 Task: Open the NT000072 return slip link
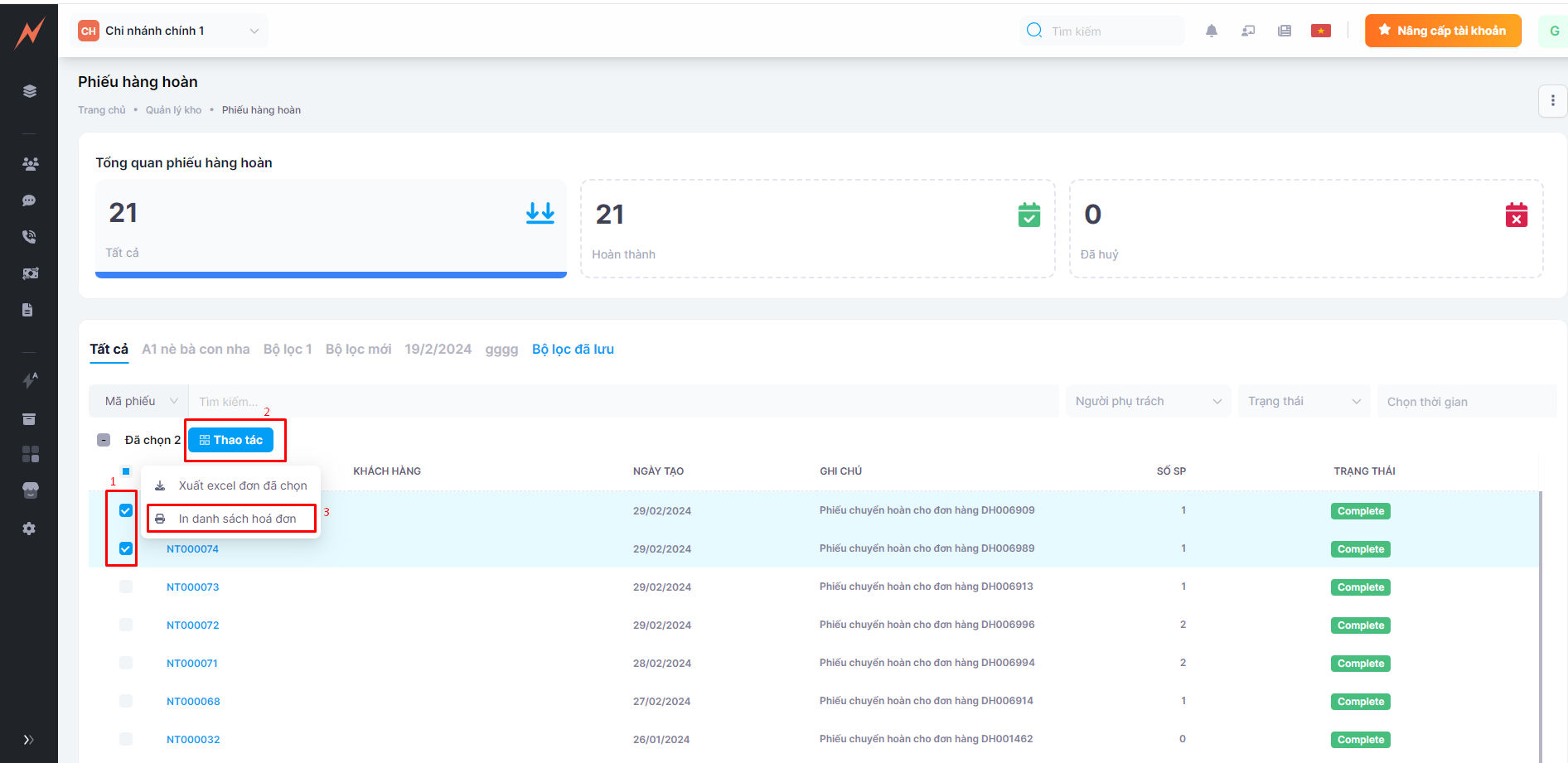coord(192,625)
